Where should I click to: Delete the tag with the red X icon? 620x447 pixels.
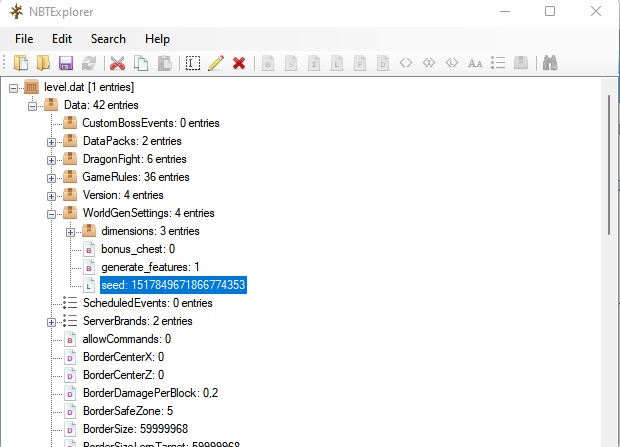click(x=239, y=63)
